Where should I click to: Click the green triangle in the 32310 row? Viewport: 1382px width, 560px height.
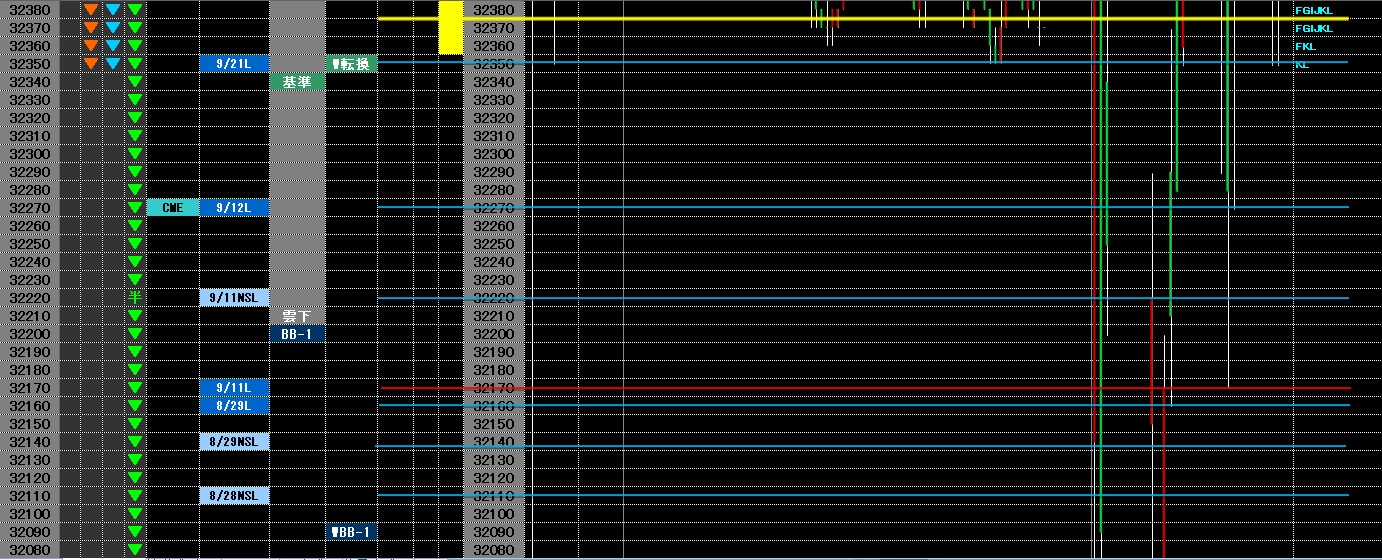click(135, 136)
